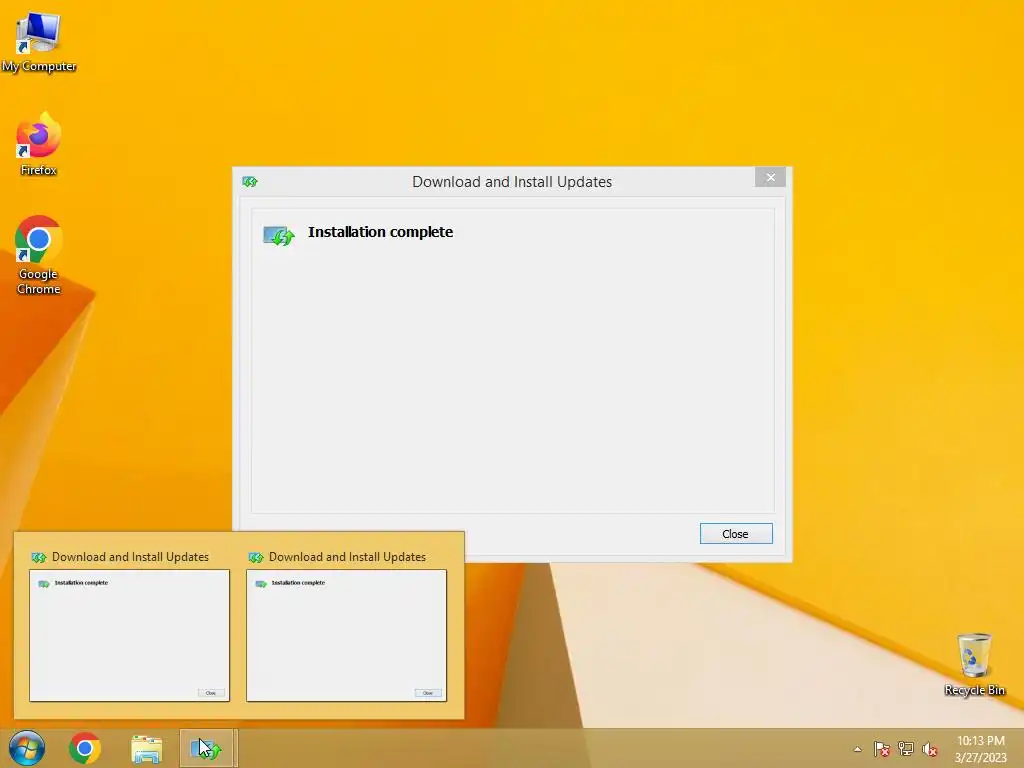Select the first Download and Install Updates thumbnail
1024x768 pixels.
[x=129, y=635]
